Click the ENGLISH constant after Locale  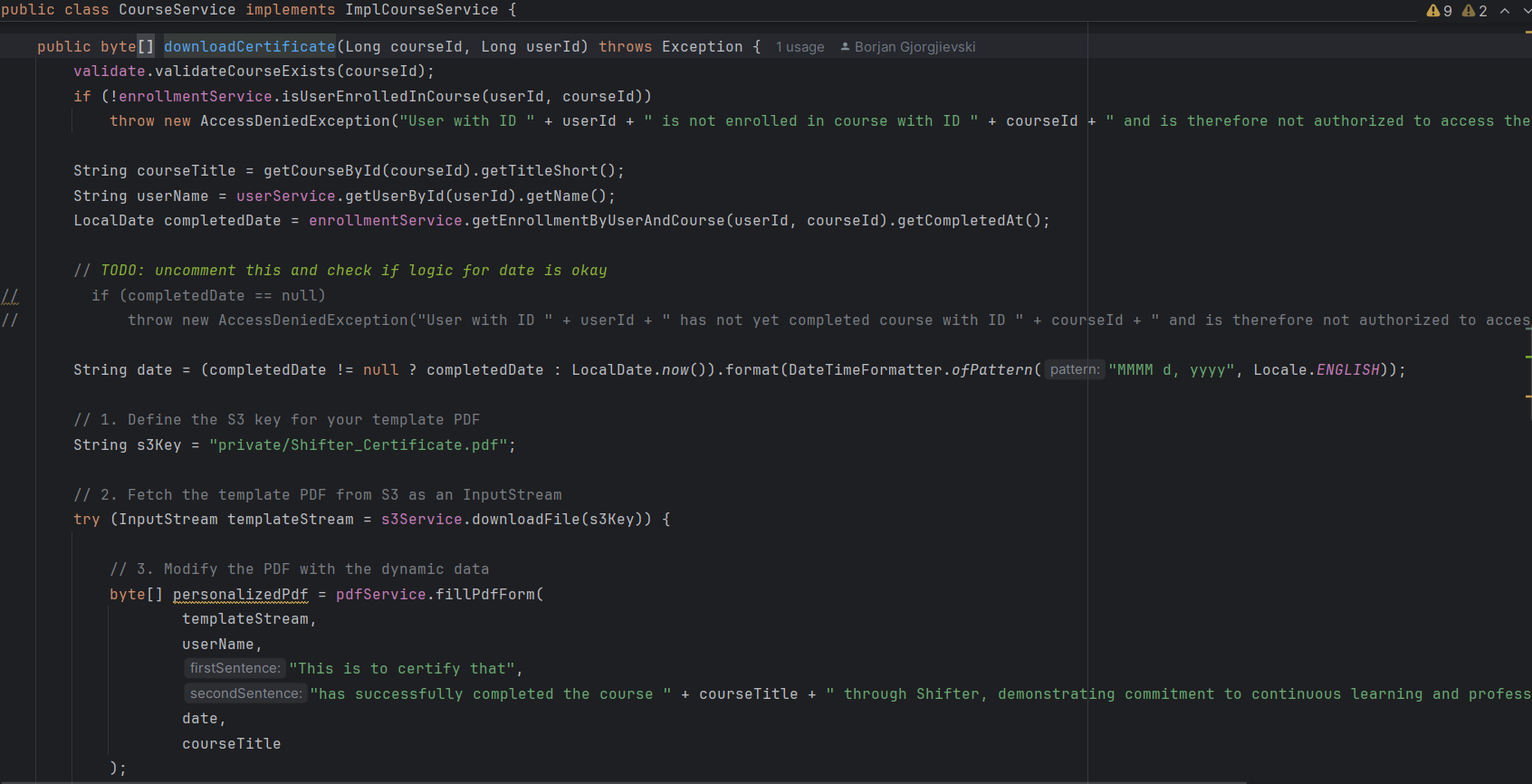click(1347, 369)
